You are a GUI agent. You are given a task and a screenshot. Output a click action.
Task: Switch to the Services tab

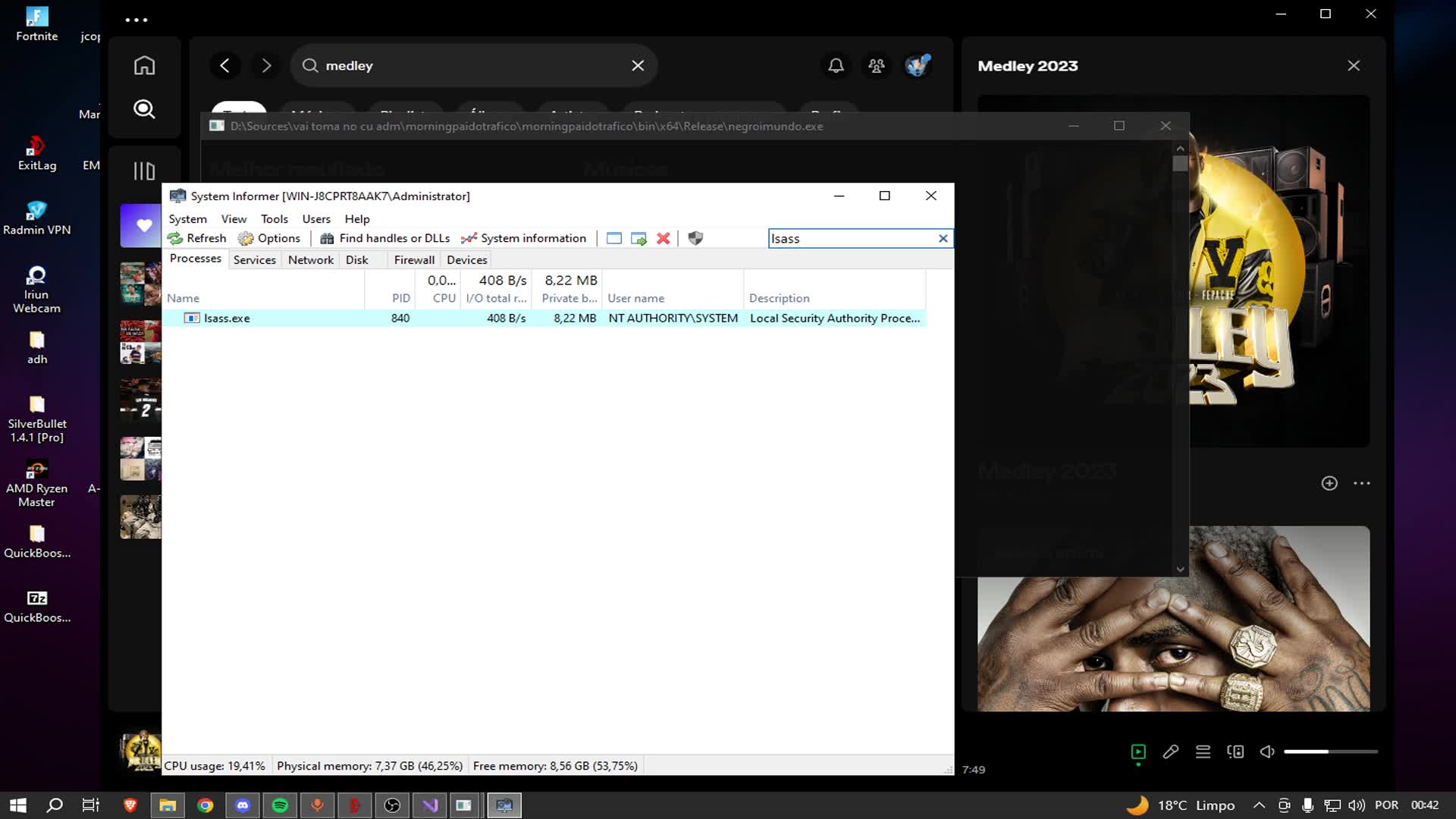254,260
